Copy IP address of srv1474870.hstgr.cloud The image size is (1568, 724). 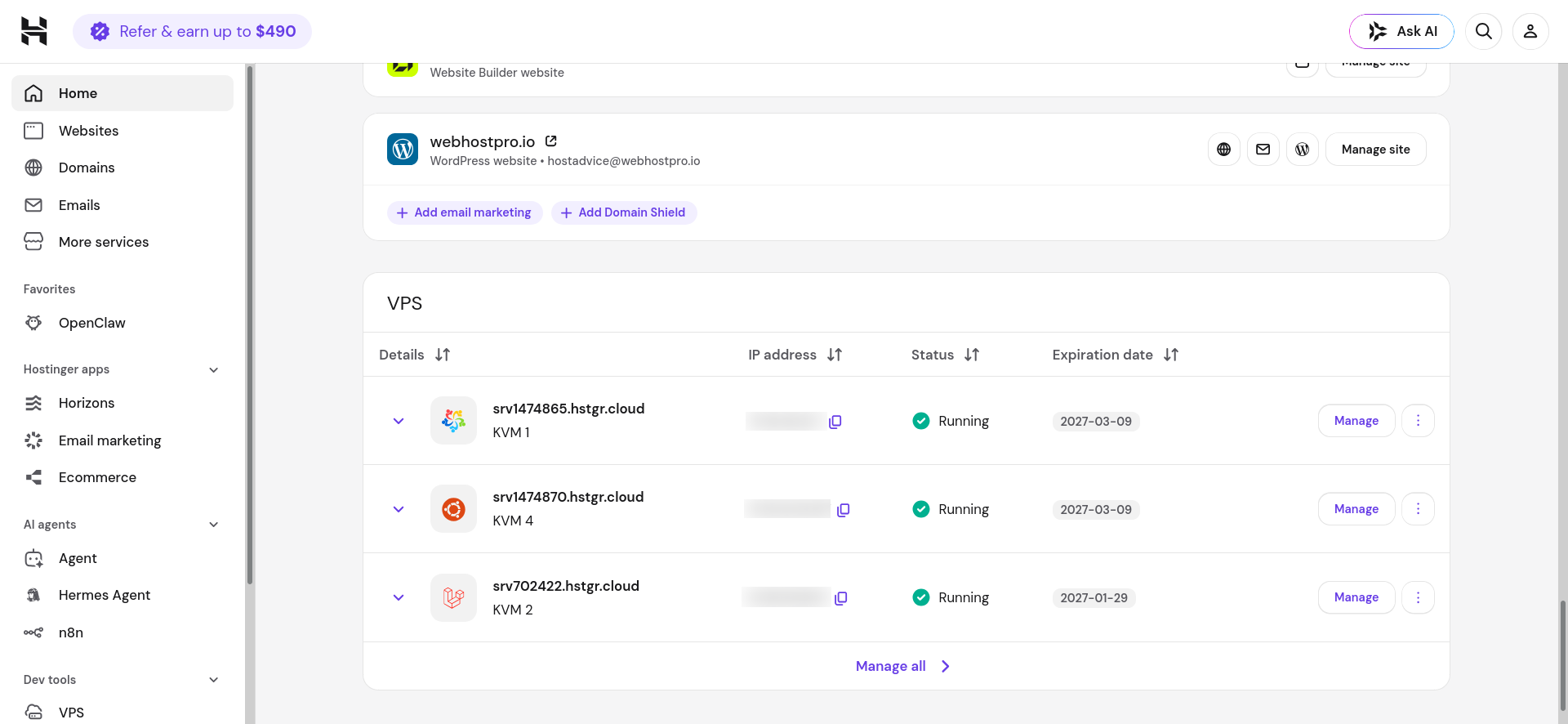coord(844,510)
